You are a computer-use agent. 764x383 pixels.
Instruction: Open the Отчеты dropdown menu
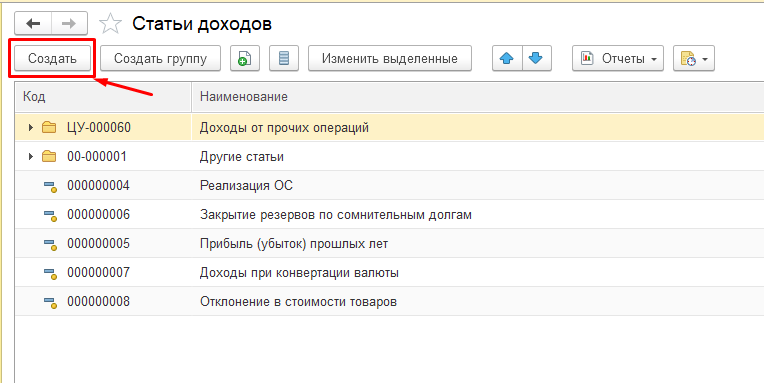618,58
